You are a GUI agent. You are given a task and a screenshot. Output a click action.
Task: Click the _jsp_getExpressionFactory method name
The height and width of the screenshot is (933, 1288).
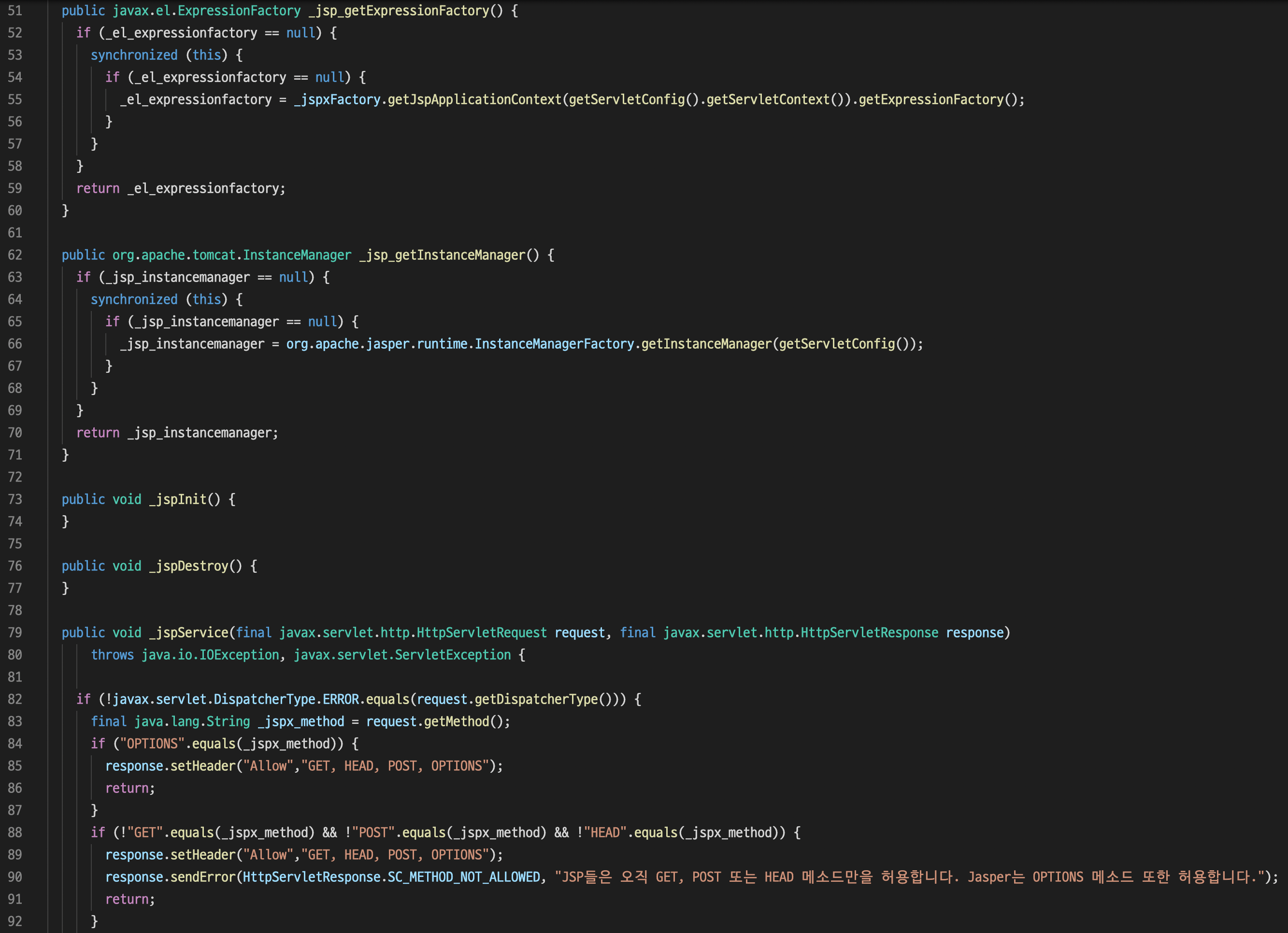pyautogui.click(x=399, y=11)
